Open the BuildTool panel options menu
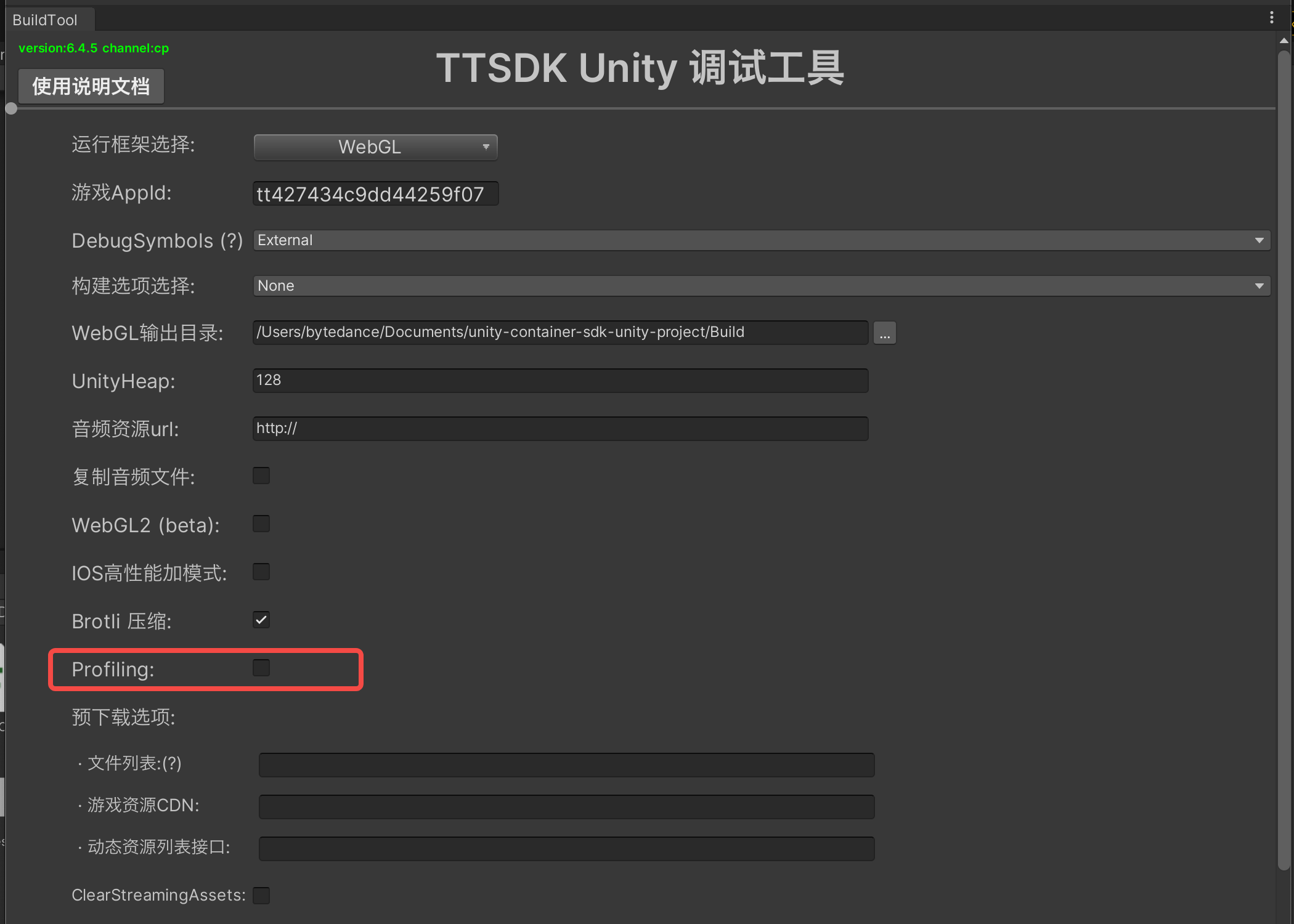 1271,18
